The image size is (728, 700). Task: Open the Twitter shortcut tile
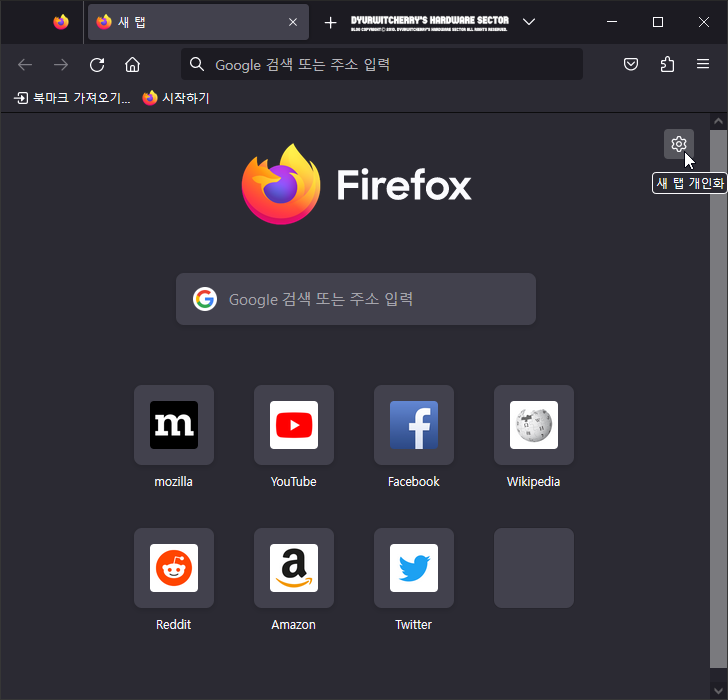[414, 568]
